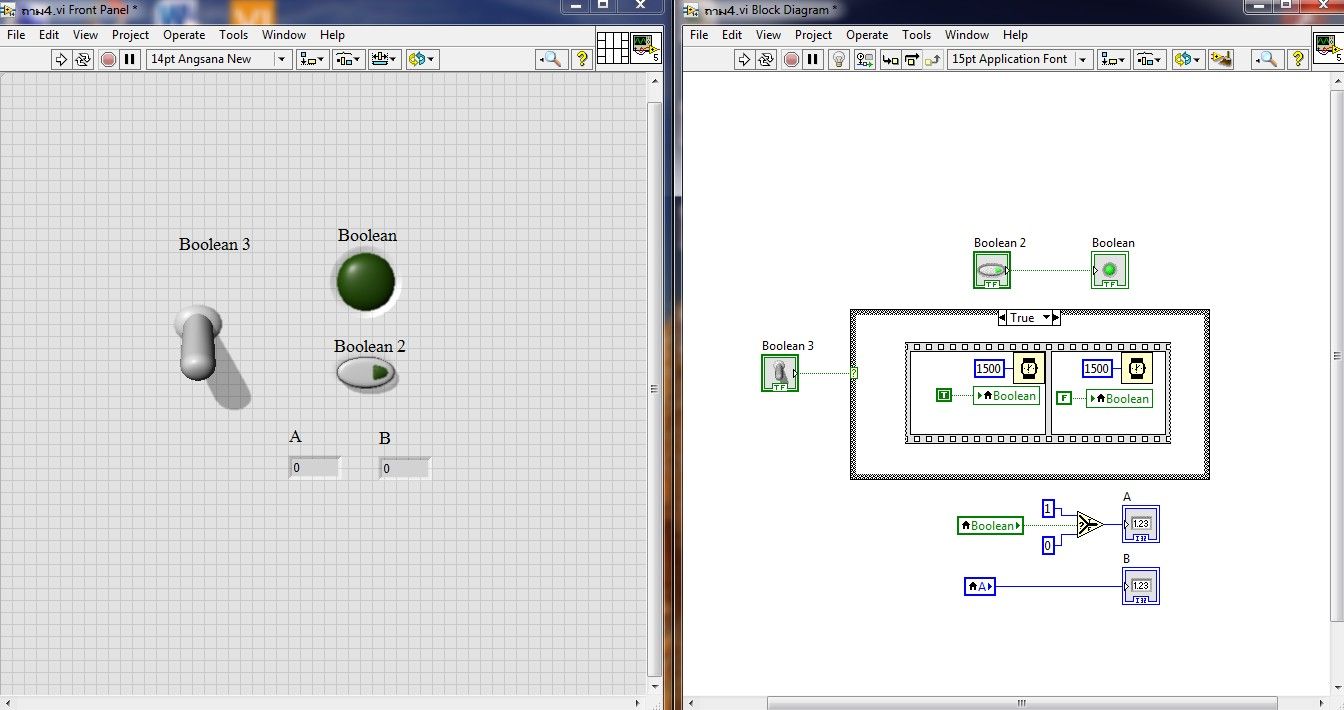
Task: Show Context Help in Block Diagram
Action: point(1297,59)
